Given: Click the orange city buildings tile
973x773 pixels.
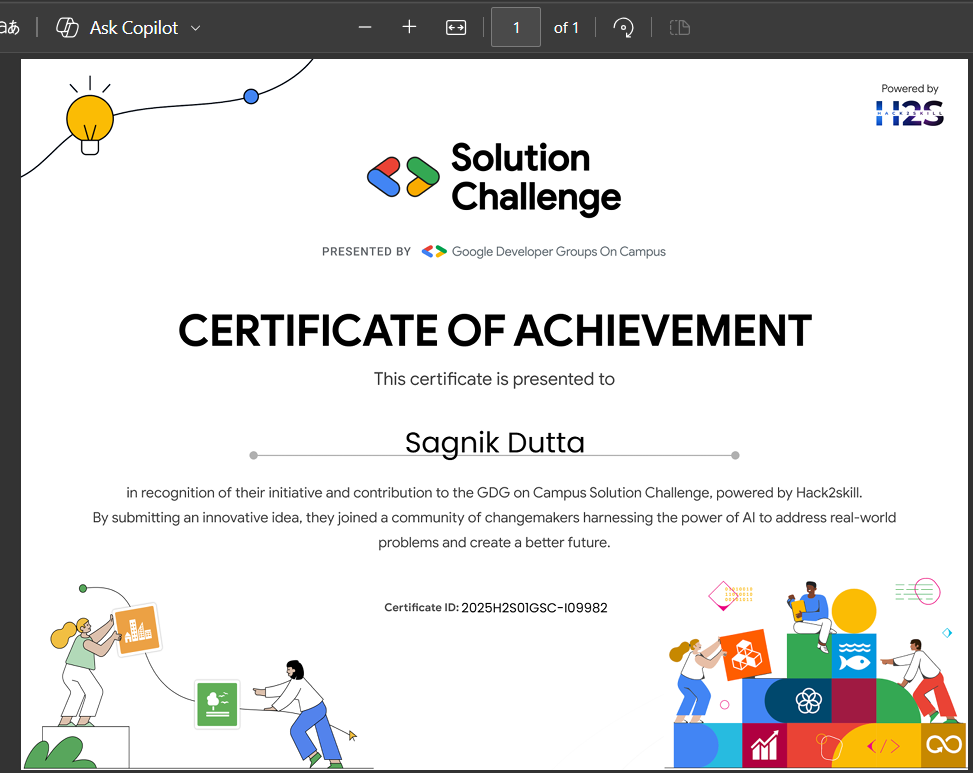Looking at the screenshot, I should (137, 630).
